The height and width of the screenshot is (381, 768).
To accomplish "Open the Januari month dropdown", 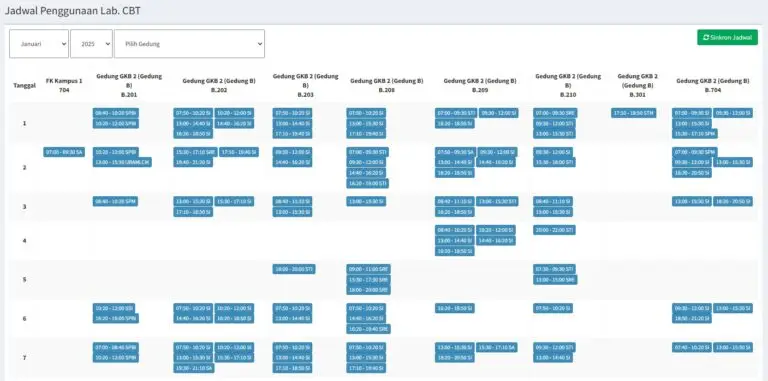I will pos(39,44).
